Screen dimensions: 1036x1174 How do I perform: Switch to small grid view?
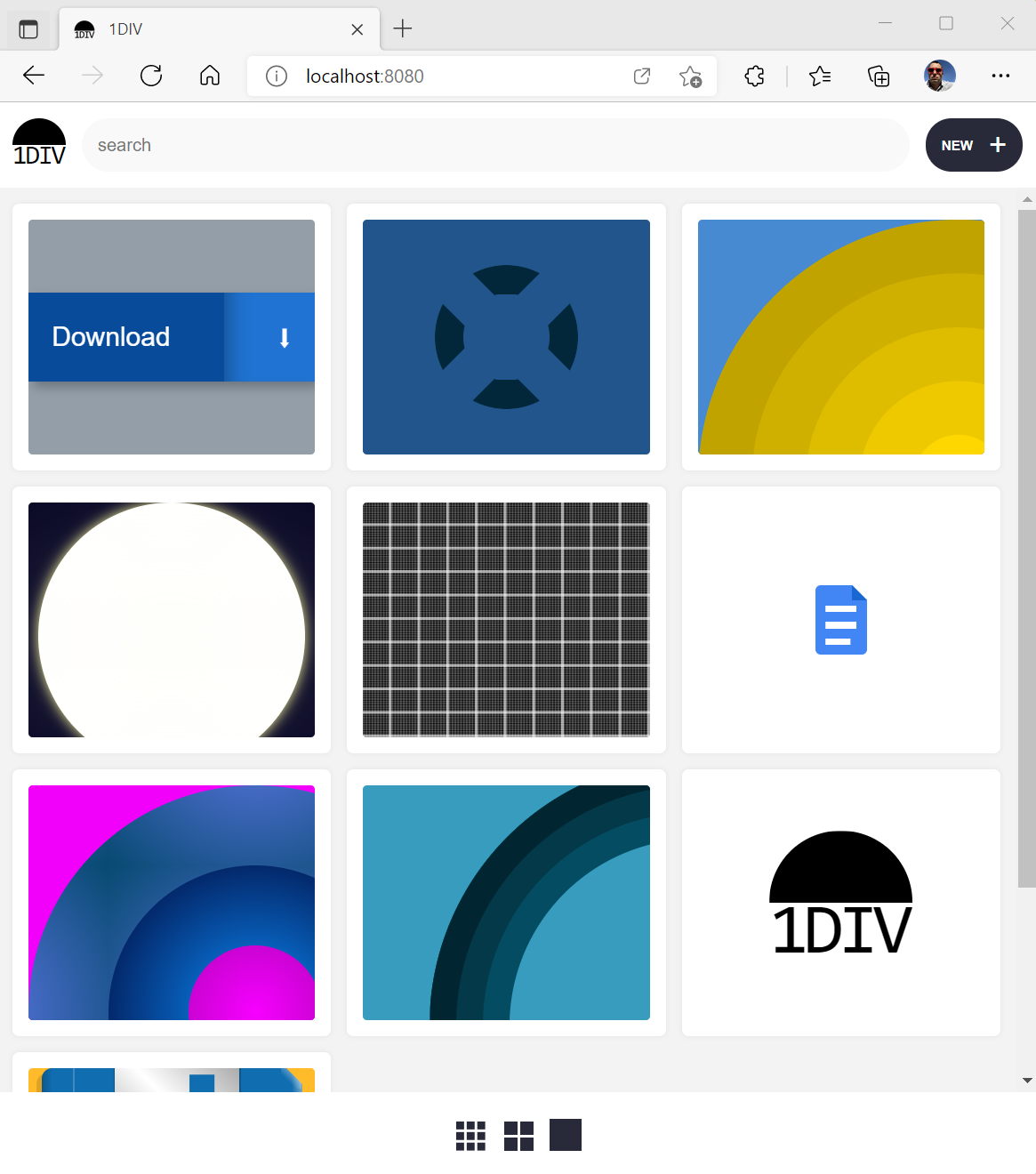click(x=470, y=1136)
